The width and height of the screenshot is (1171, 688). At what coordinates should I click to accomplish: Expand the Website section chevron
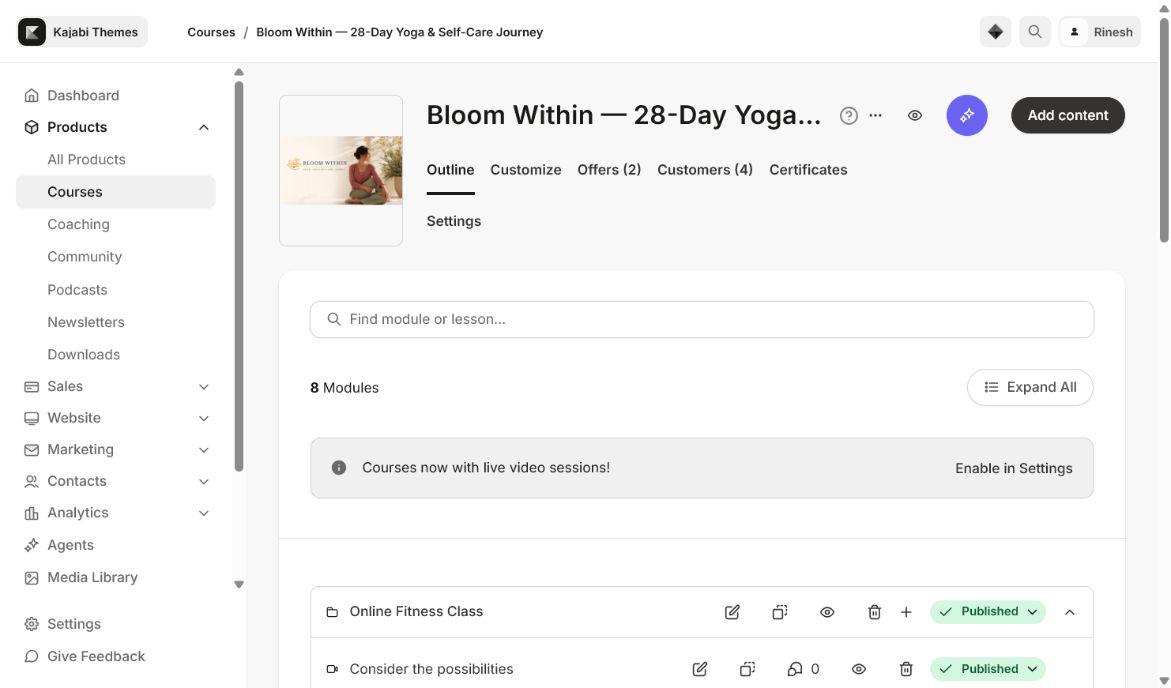coord(204,418)
